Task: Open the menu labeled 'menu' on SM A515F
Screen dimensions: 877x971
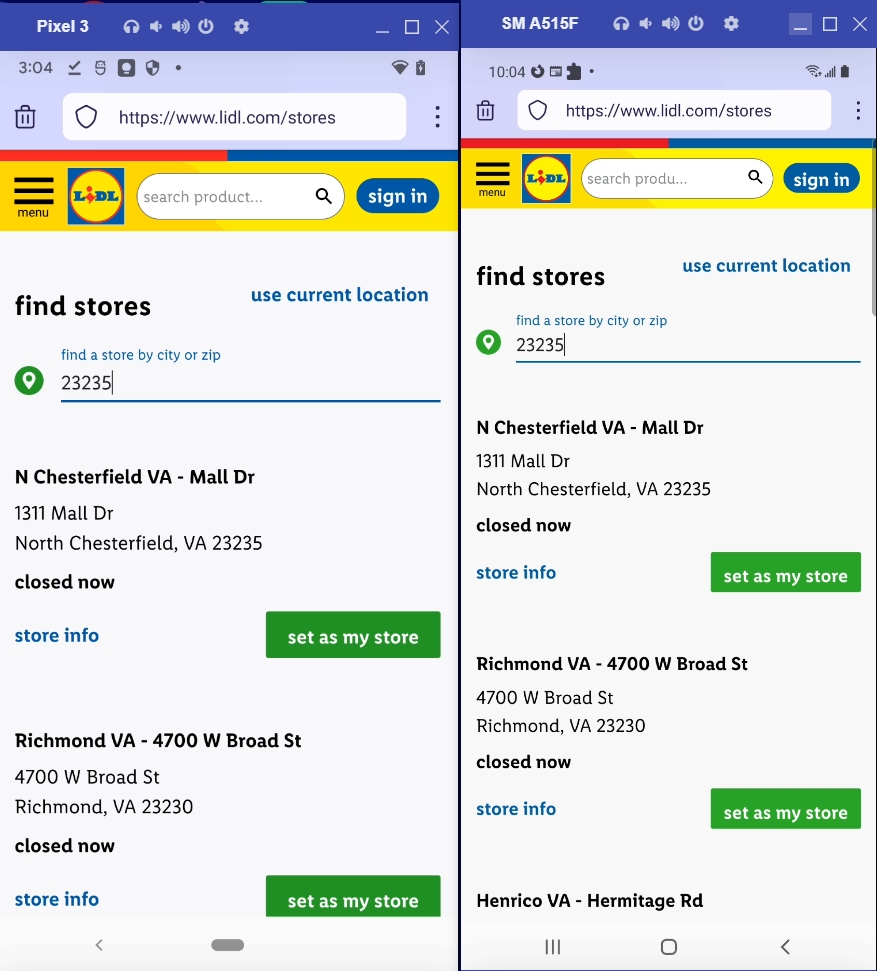Action: click(492, 178)
